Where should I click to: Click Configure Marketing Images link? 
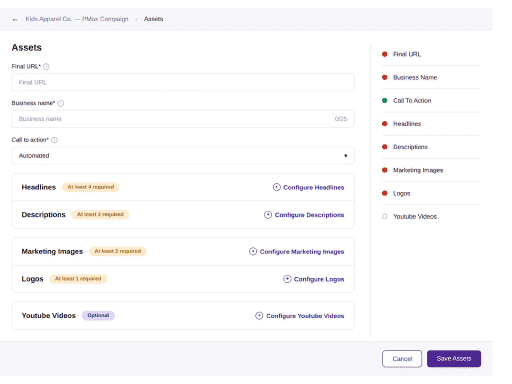[302, 252]
